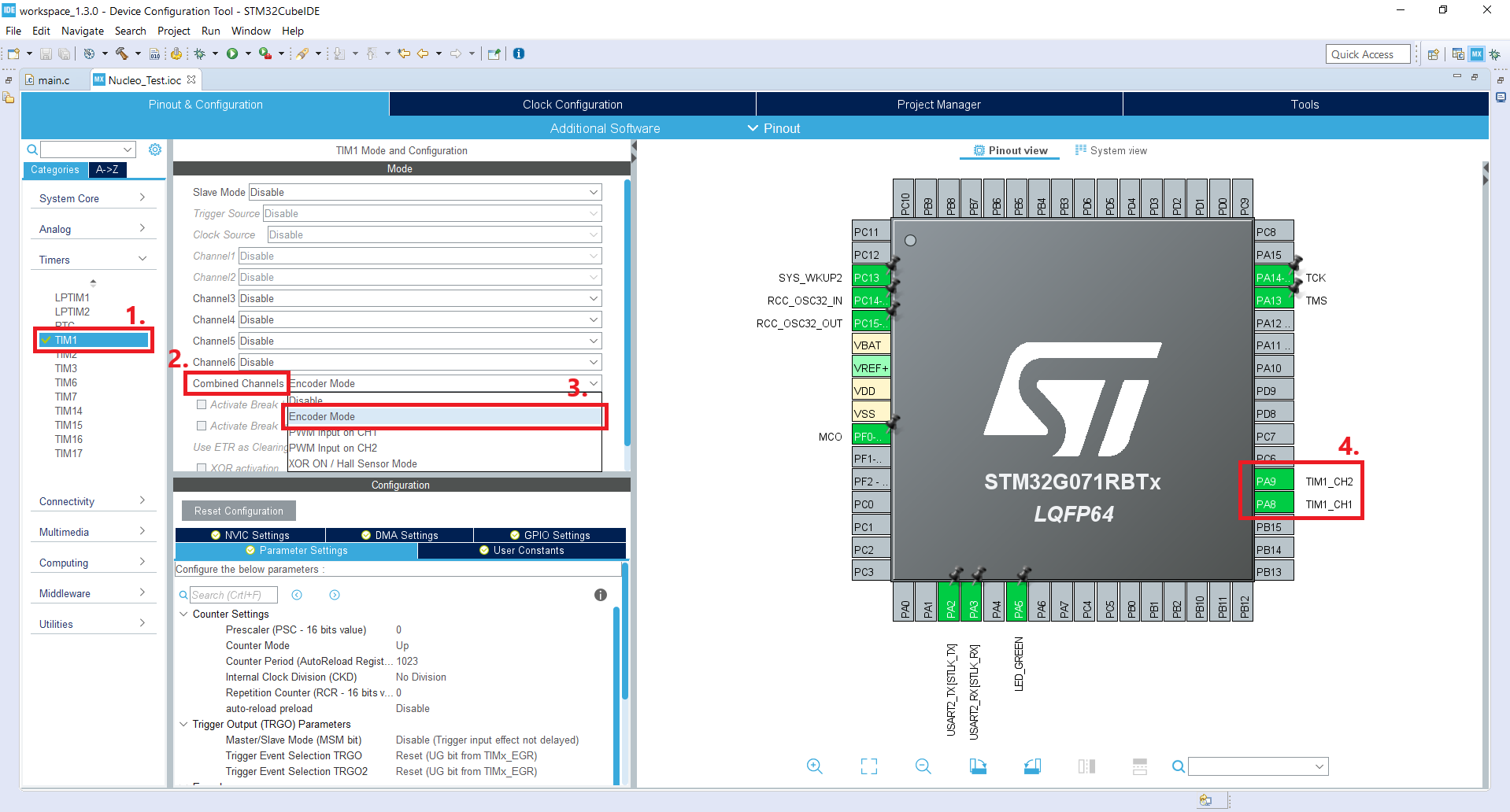The image size is (1510, 812).
Task: Click the horizontal split layout icon
Action: click(x=1139, y=766)
